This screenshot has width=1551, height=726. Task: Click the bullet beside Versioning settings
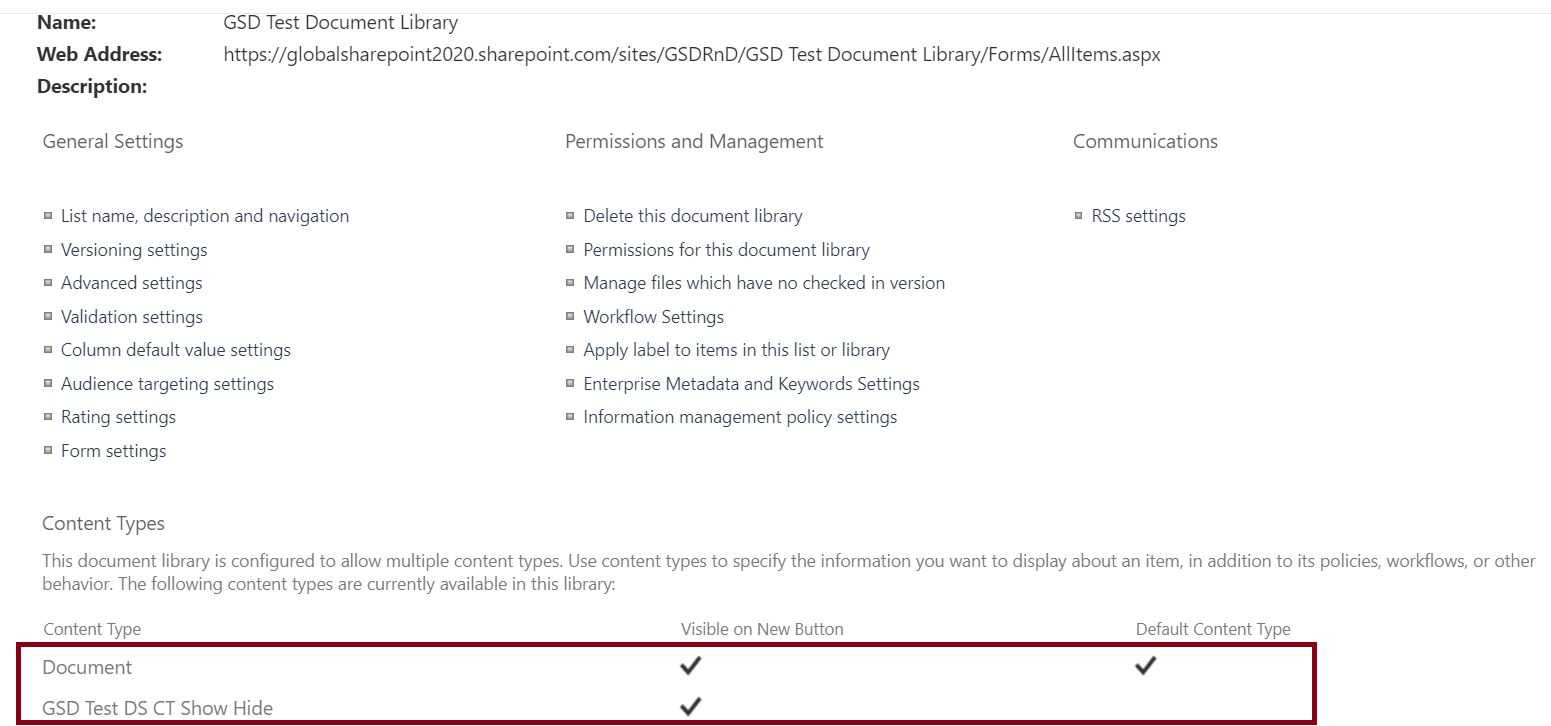coord(48,249)
